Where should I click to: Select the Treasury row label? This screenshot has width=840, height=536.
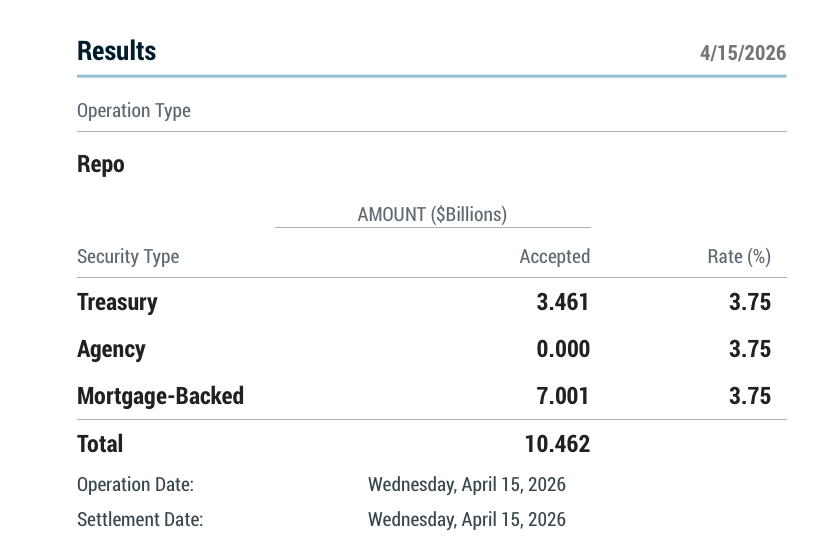[117, 302]
